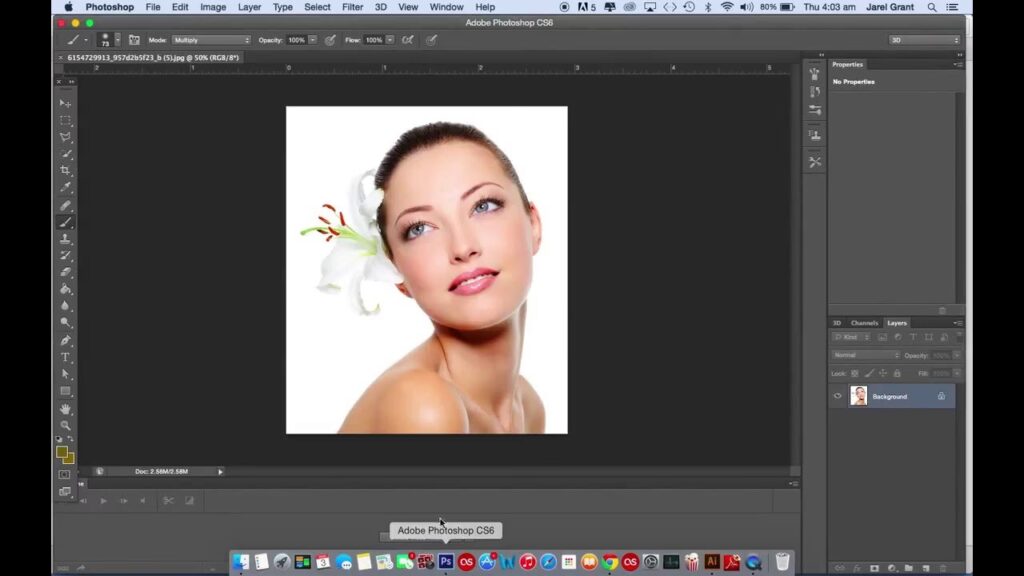
Task: Select the Horizontal Type tool
Action: pos(66,357)
